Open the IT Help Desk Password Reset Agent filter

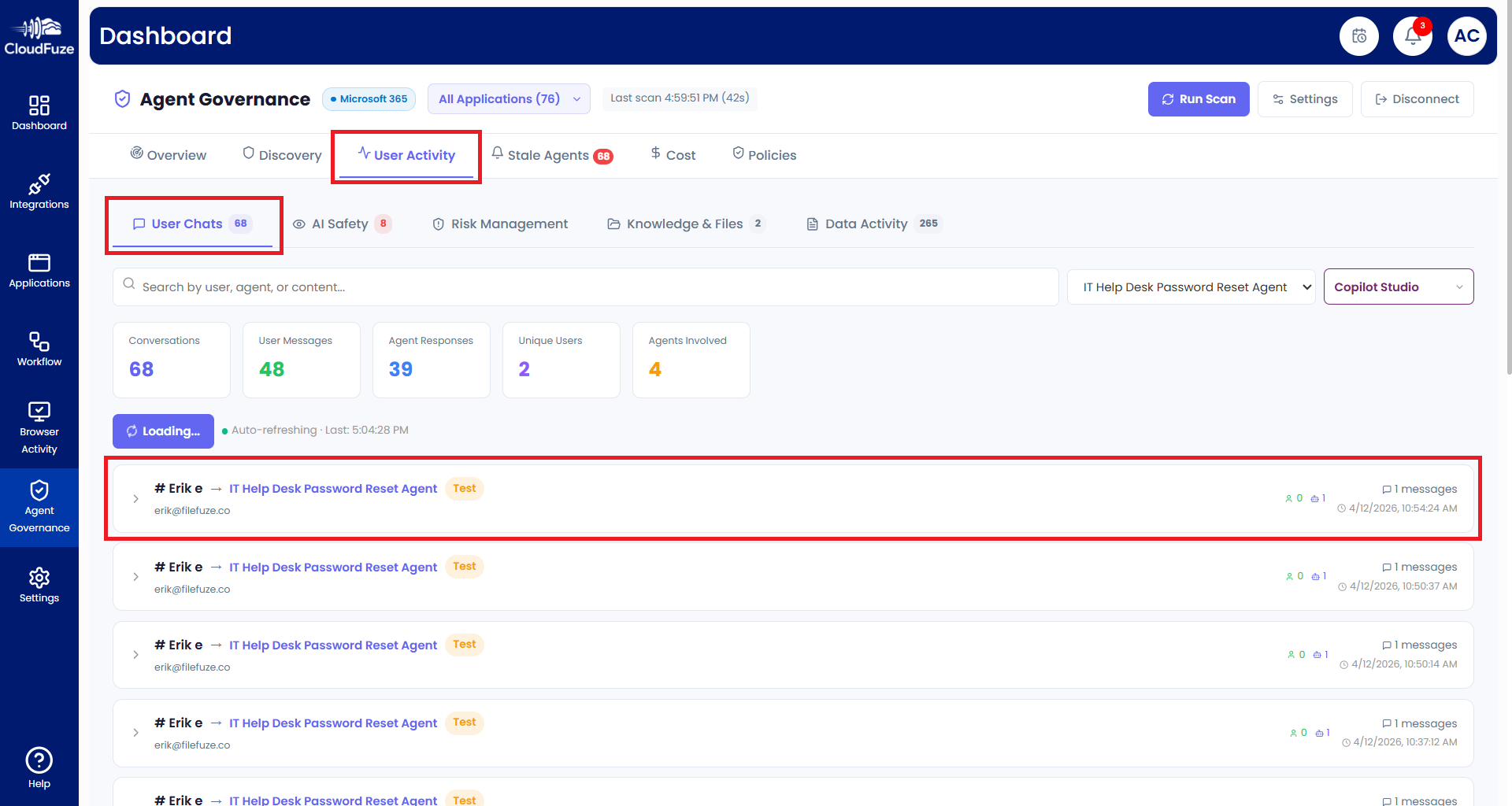click(x=1191, y=287)
